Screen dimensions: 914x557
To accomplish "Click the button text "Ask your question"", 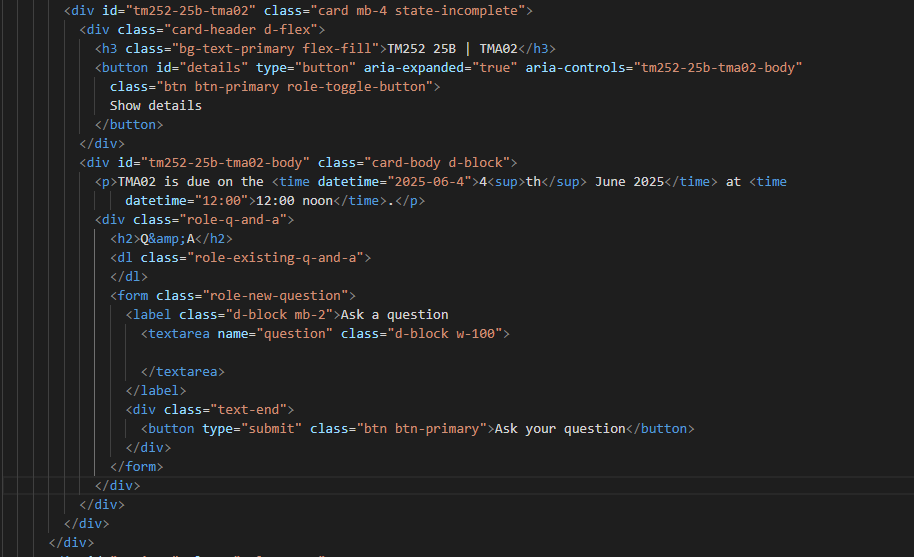I will [x=560, y=429].
